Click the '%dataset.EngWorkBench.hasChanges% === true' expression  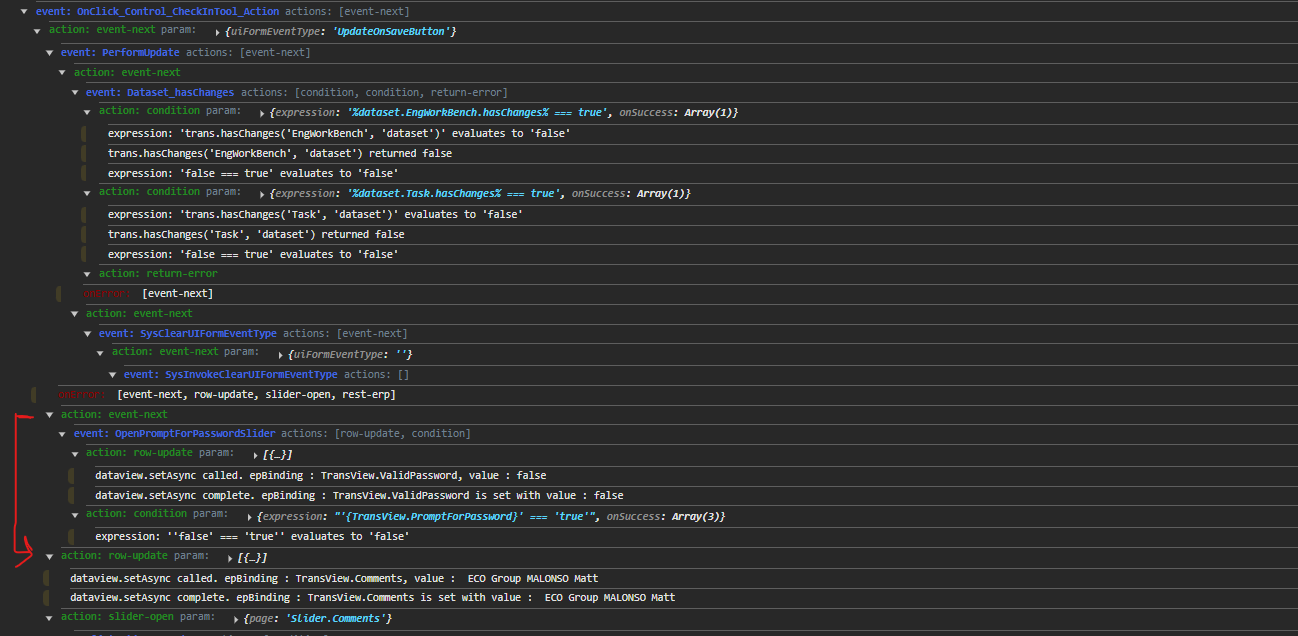(x=477, y=113)
